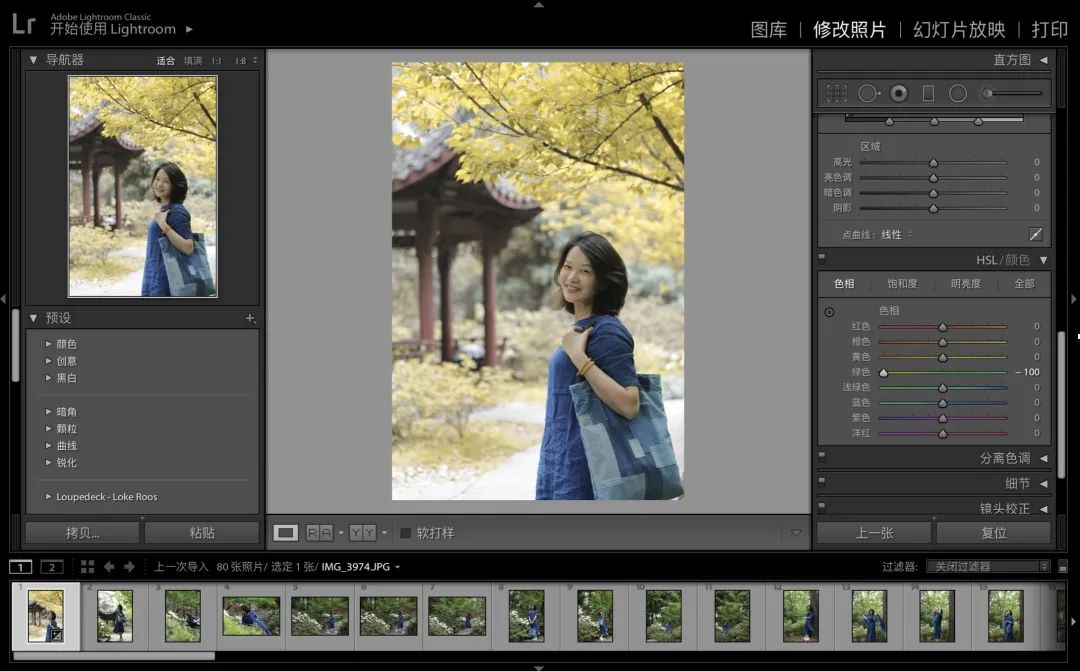Click the 拷贝... copy button
Screen dimensions: 1080x671
83,533
